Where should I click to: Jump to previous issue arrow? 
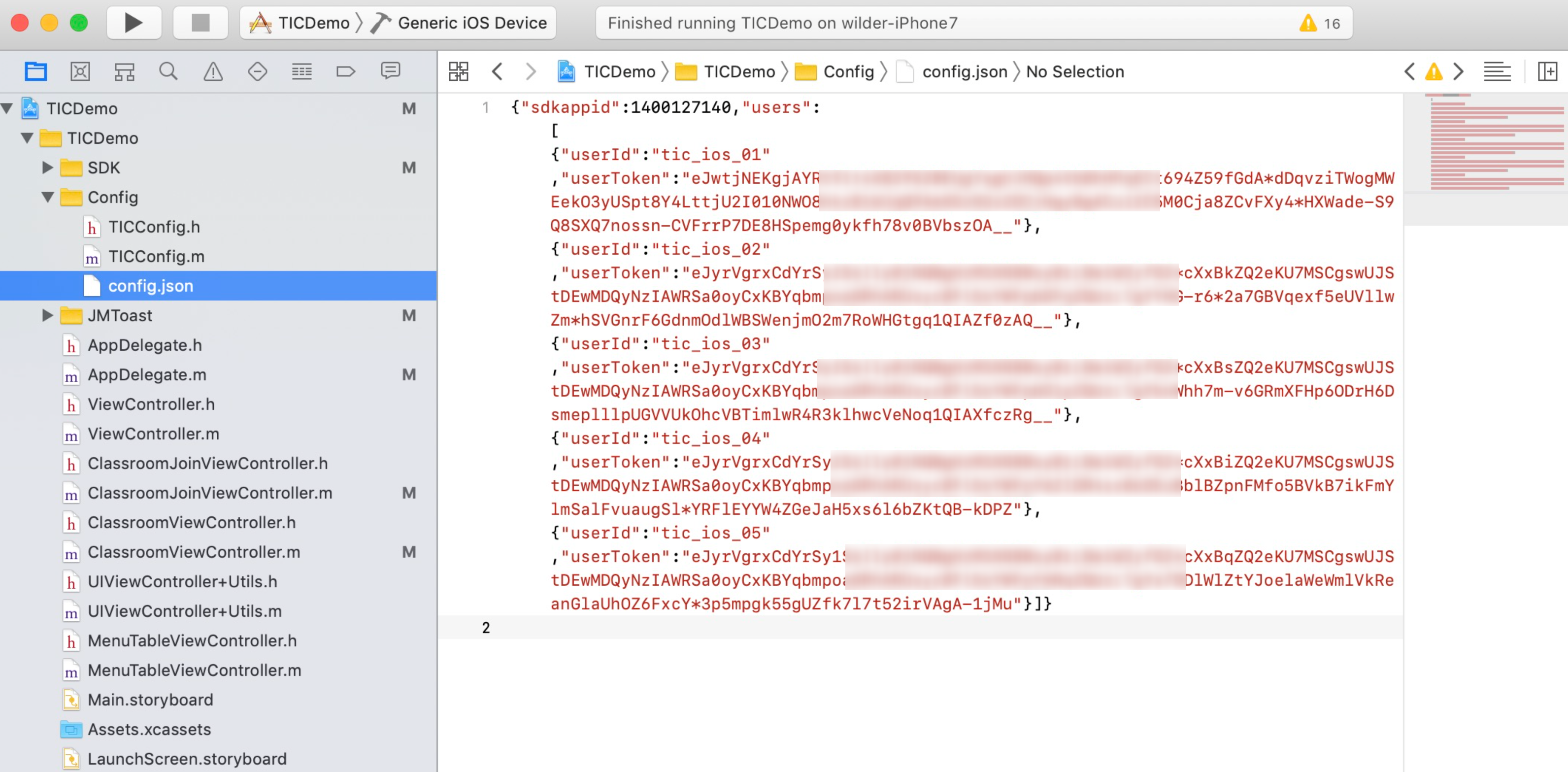[1409, 71]
